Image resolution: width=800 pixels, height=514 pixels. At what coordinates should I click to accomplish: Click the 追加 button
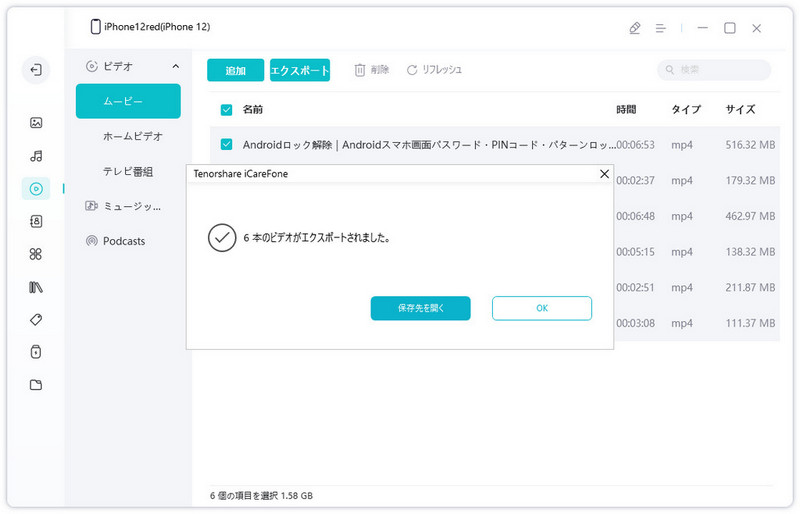pyautogui.click(x=235, y=70)
